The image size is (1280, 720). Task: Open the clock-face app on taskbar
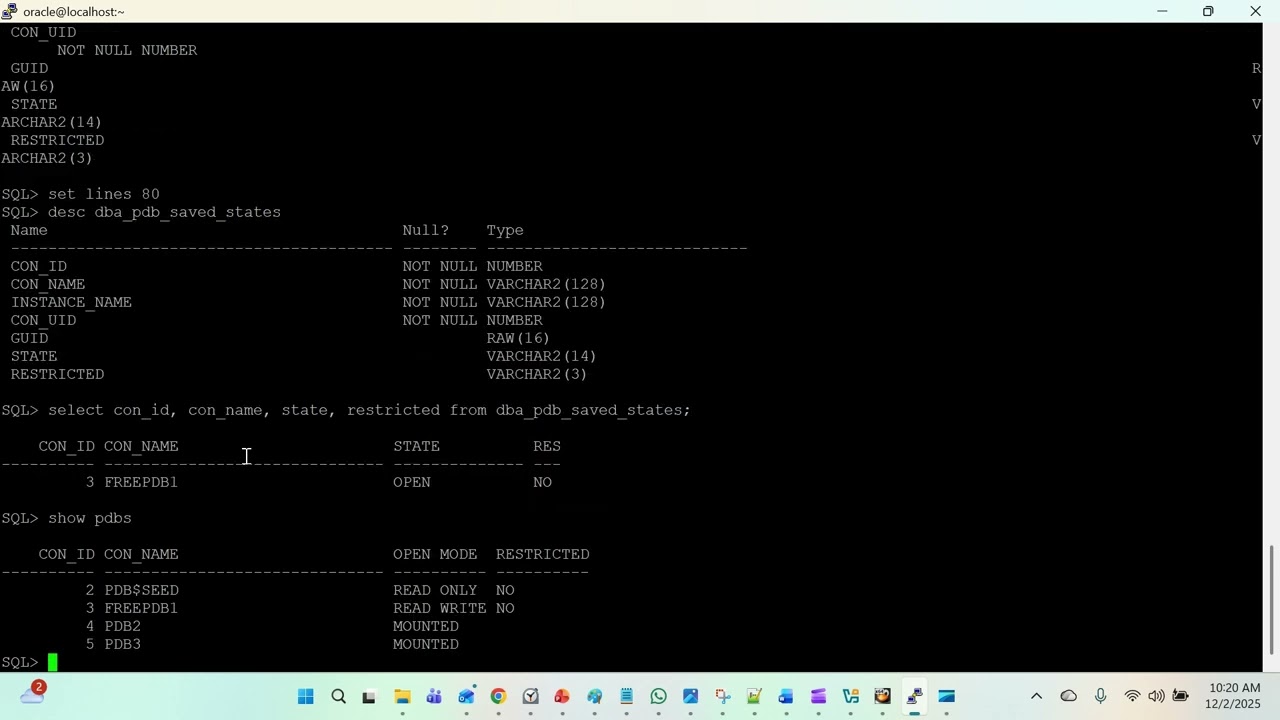pos(530,697)
